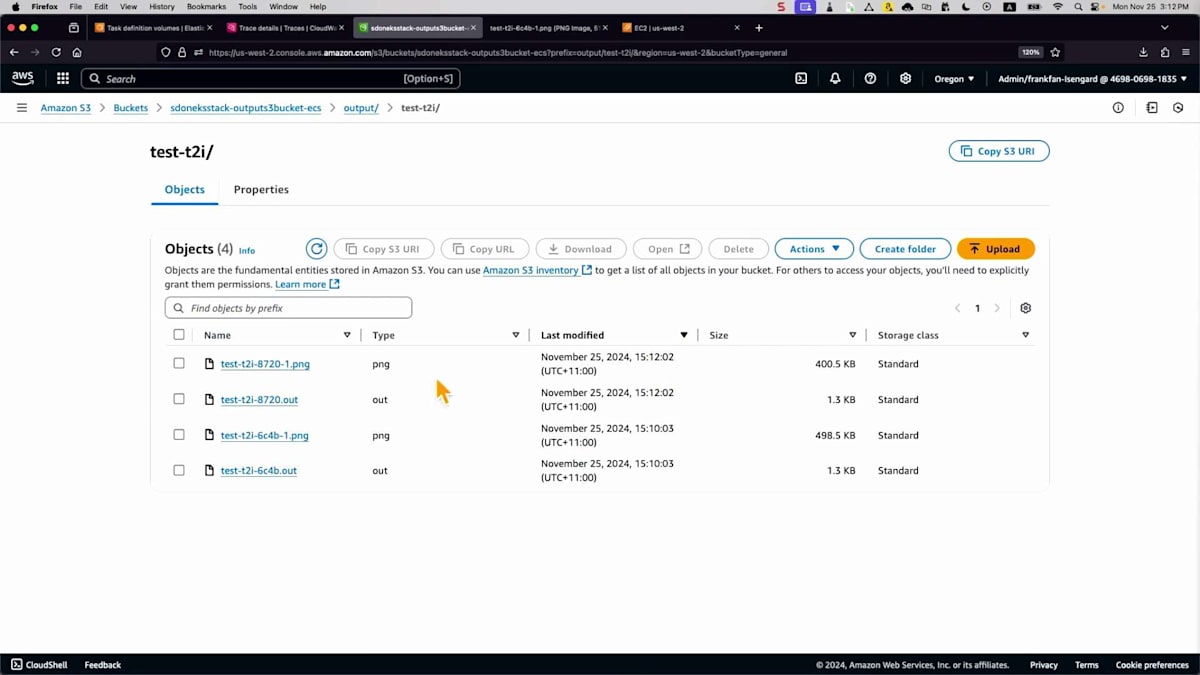Switch to the EC2 us-west-2 browser tab
This screenshot has height=675, width=1200.
pos(682,28)
